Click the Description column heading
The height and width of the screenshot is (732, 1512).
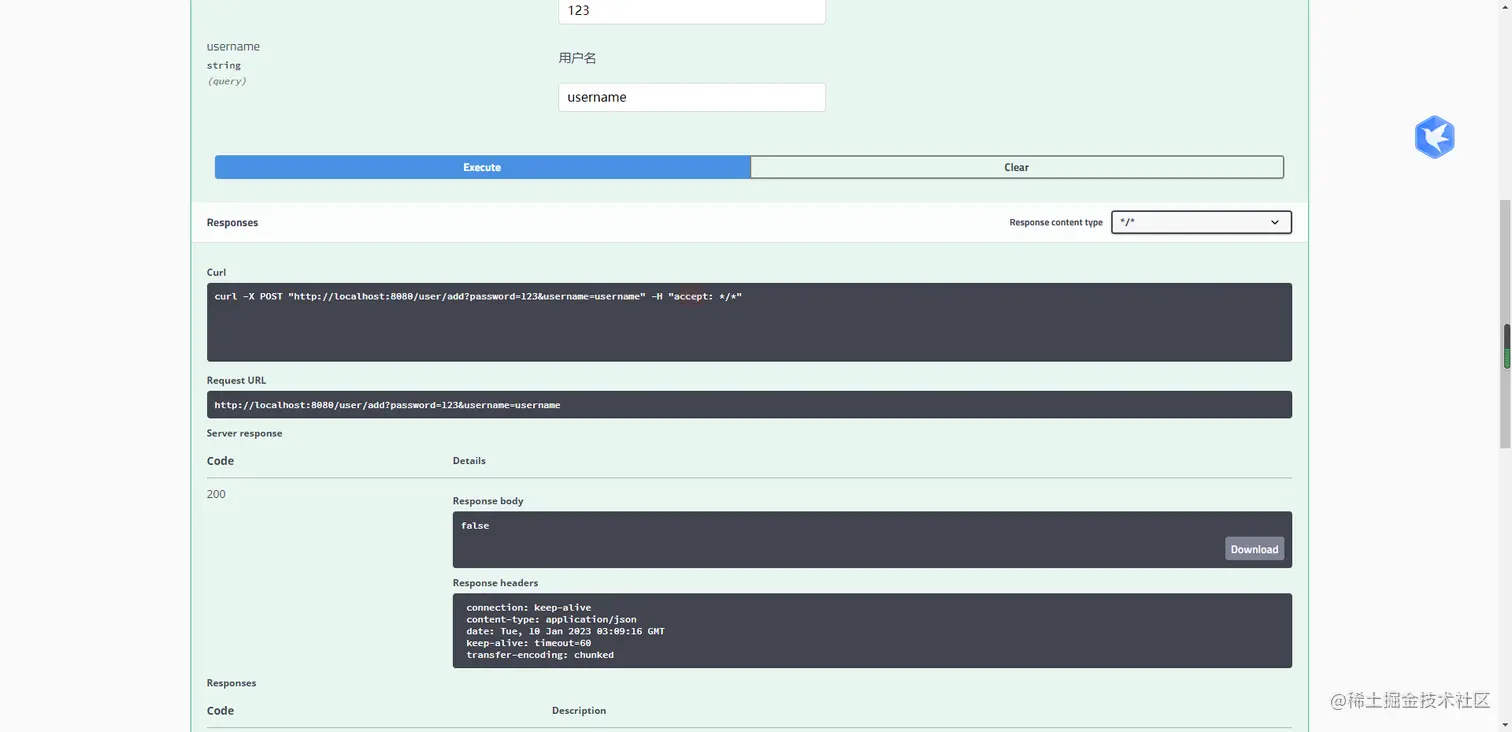pos(579,711)
